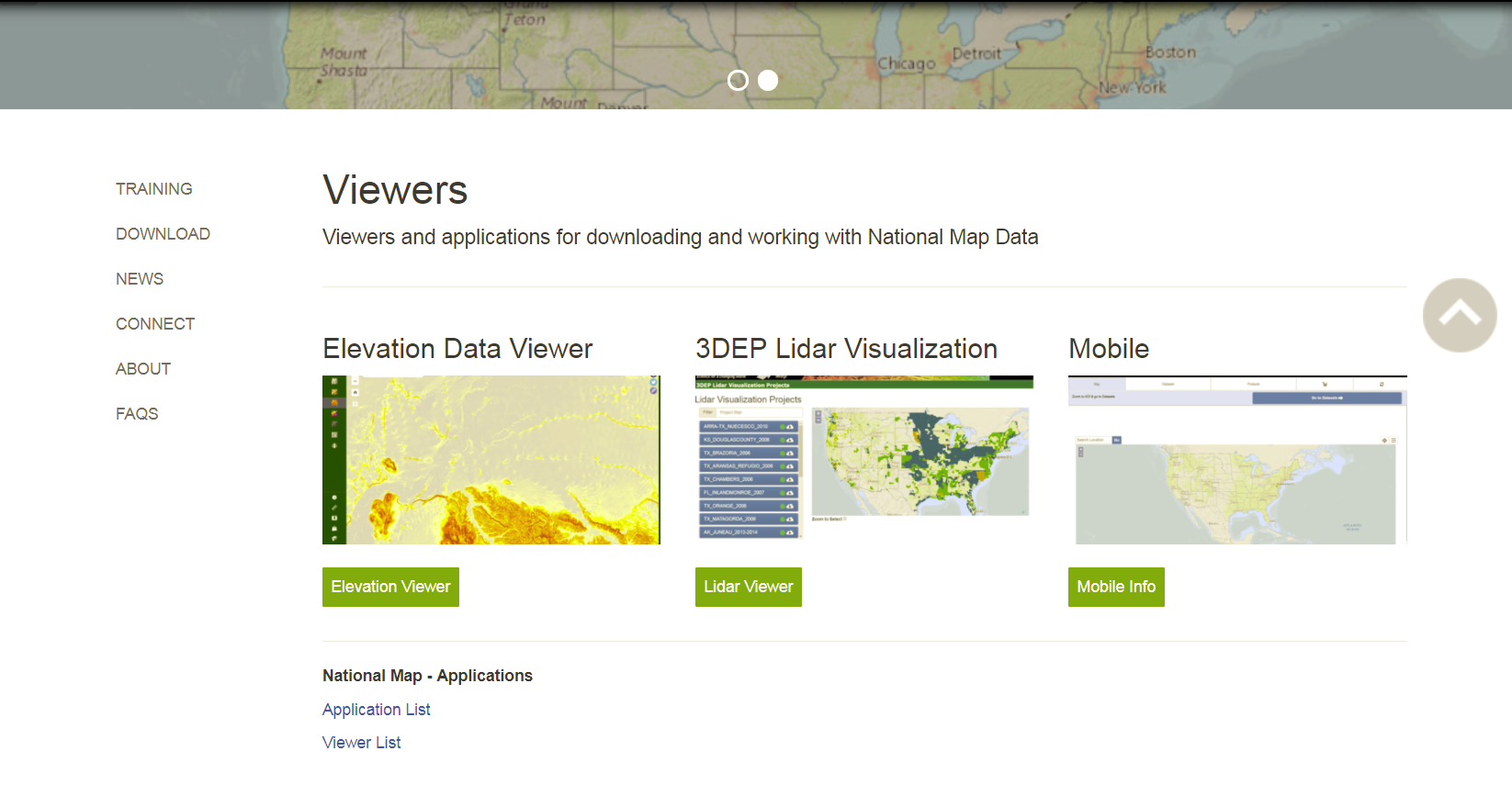
Task: Go to the News section
Action: tap(140, 279)
